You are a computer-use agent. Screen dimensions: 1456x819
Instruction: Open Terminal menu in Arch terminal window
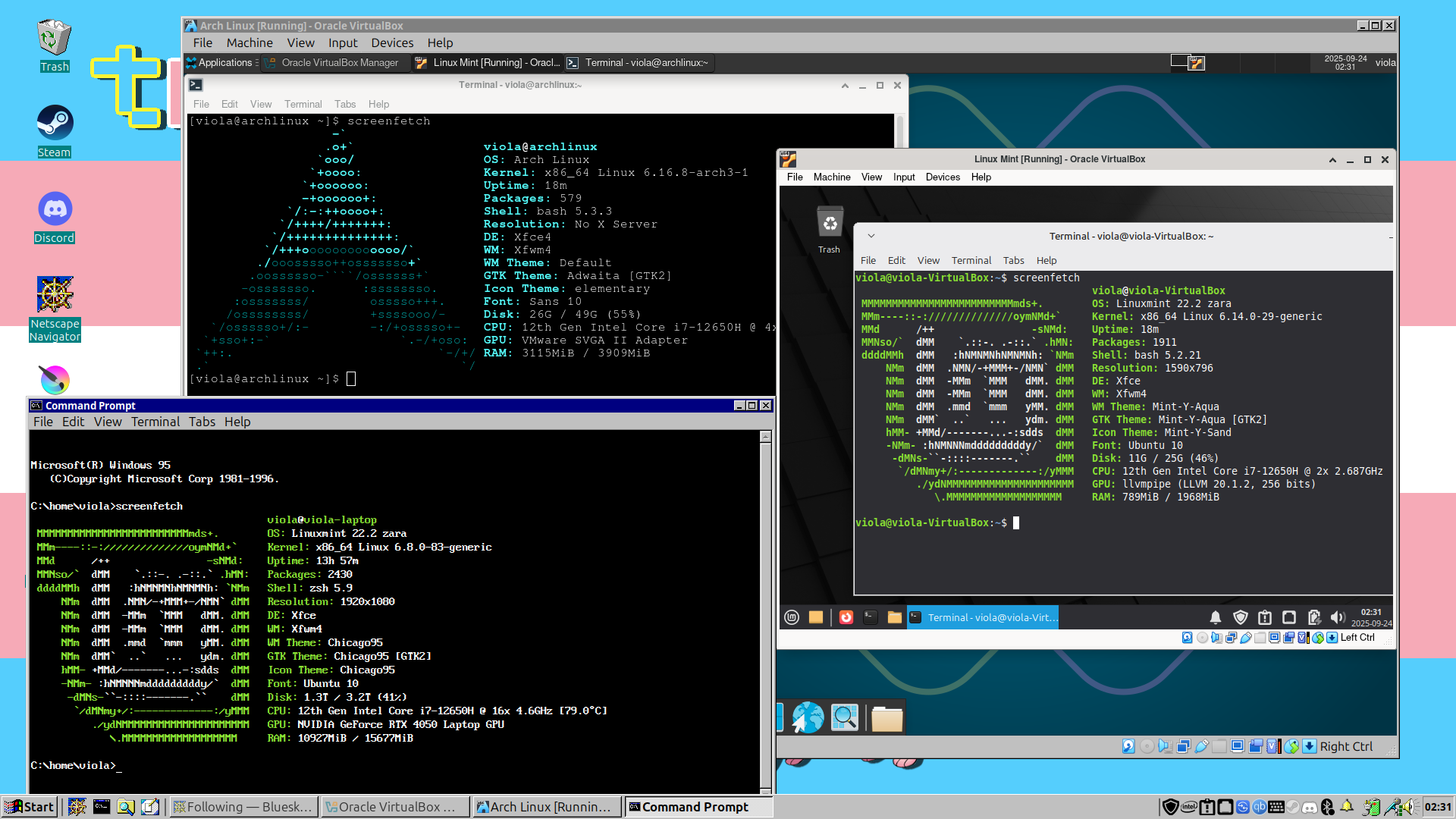pos(303,104)
